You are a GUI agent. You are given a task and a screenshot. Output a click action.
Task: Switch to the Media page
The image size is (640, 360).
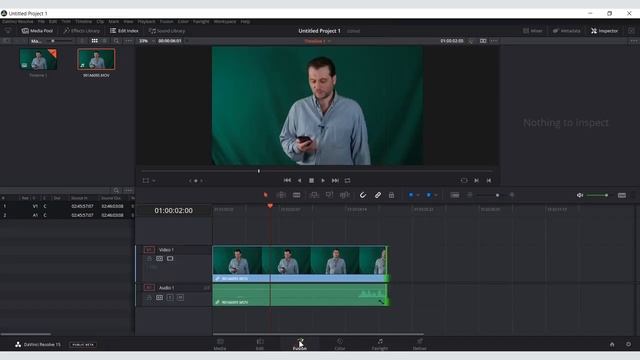pos(220,344)
